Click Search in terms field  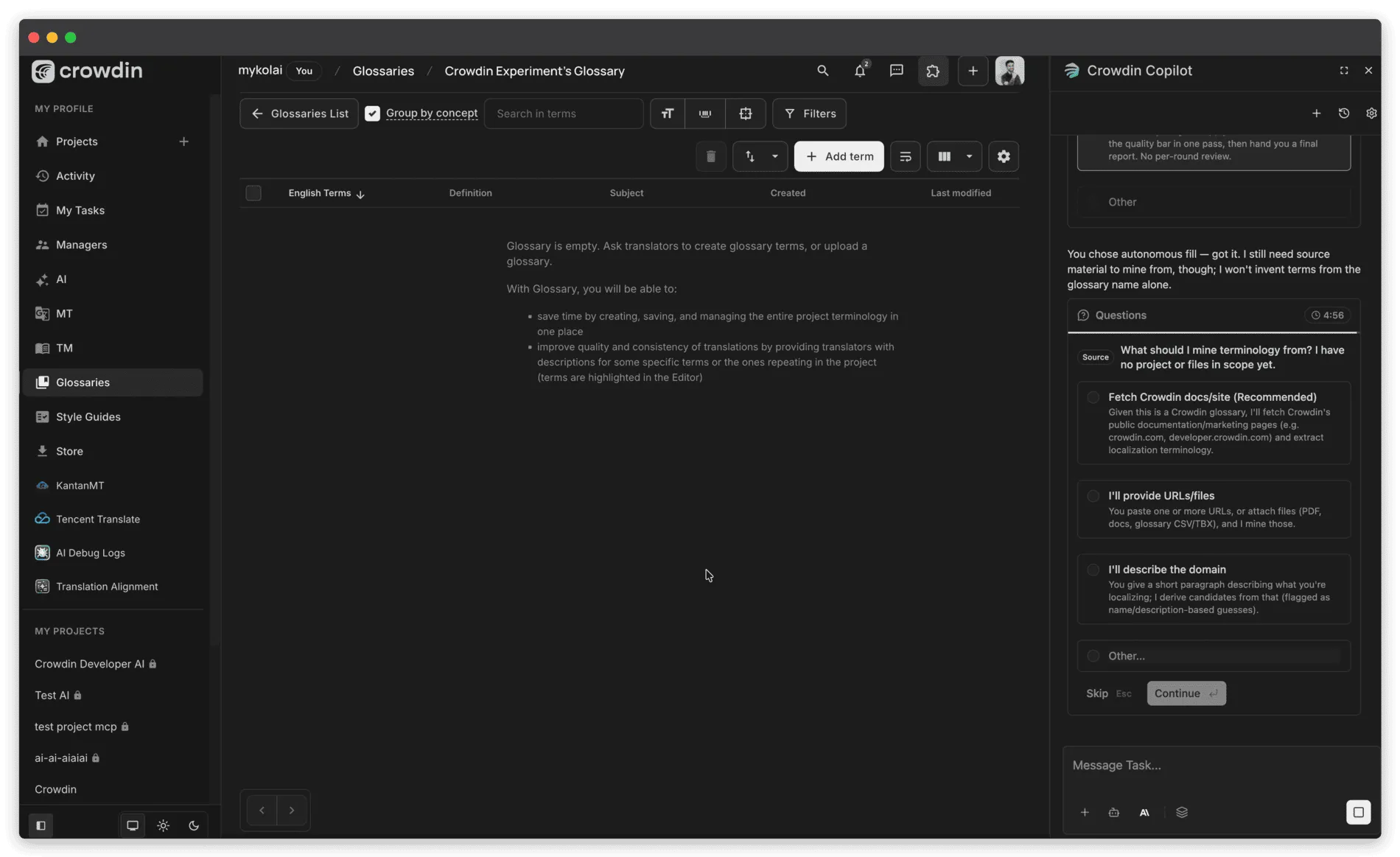tap(564, 113)
